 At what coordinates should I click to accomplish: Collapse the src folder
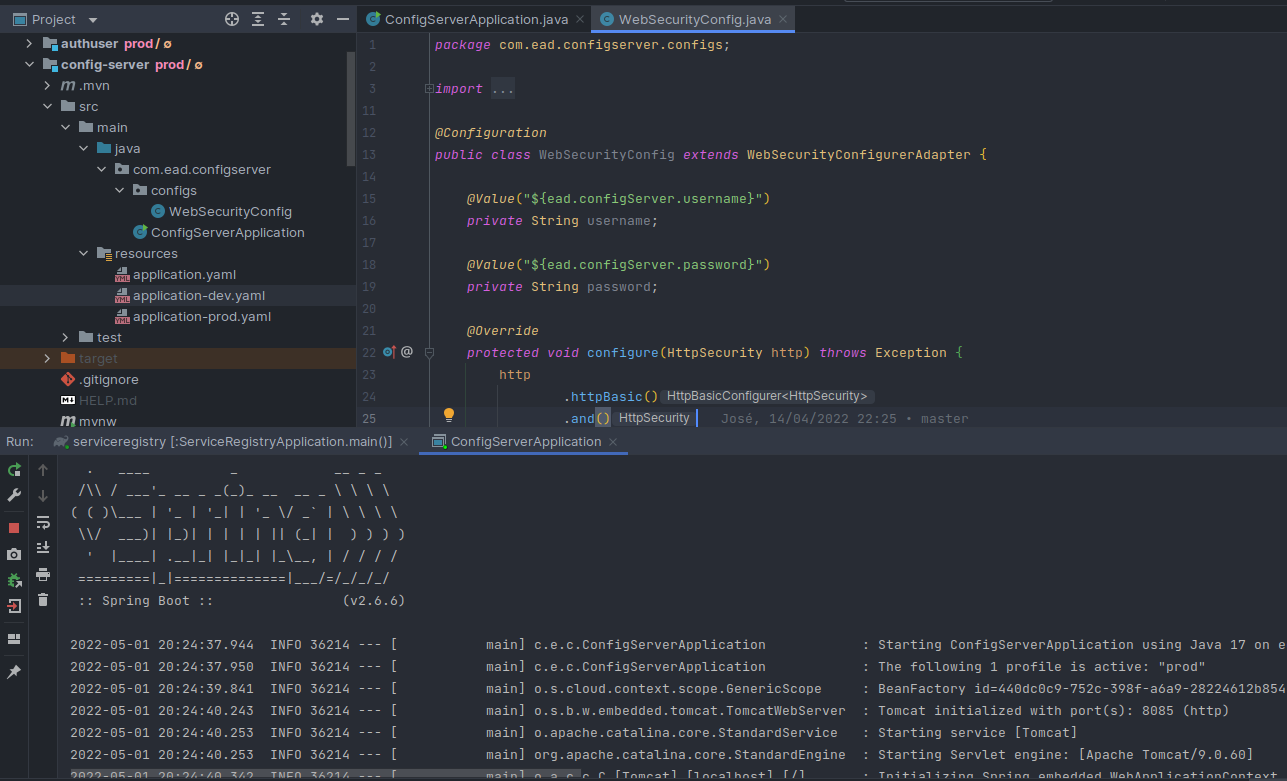click(x=47, y=107)
